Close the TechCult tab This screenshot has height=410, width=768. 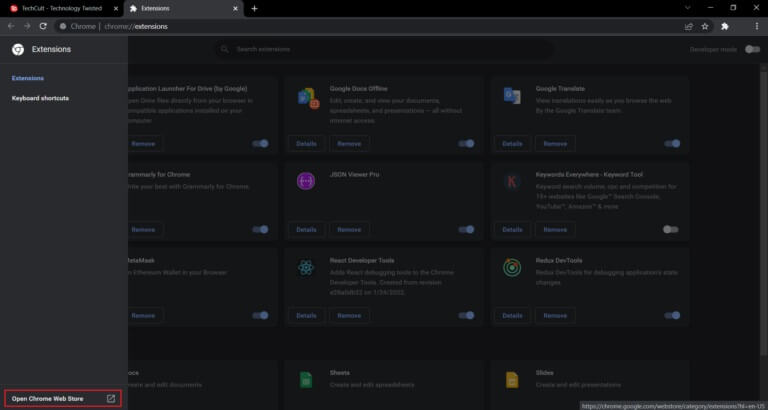[x=116, y=8]
